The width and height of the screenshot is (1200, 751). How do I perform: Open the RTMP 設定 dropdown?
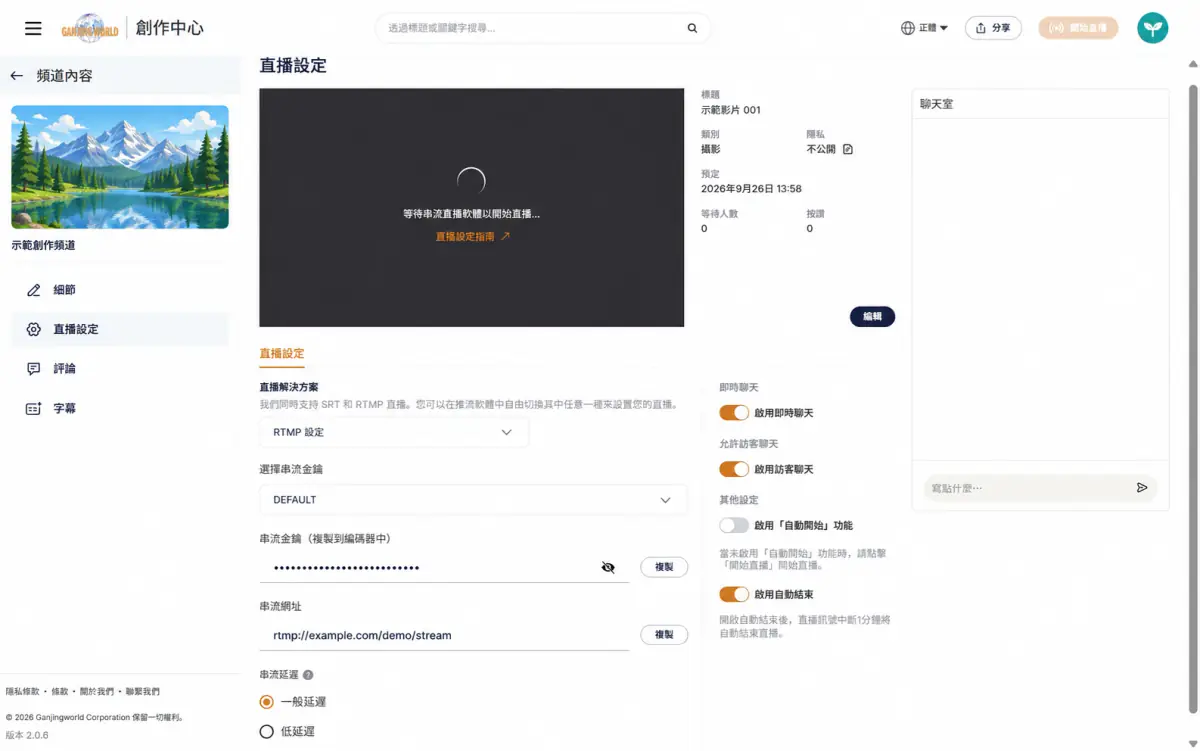tap(394, 432)
